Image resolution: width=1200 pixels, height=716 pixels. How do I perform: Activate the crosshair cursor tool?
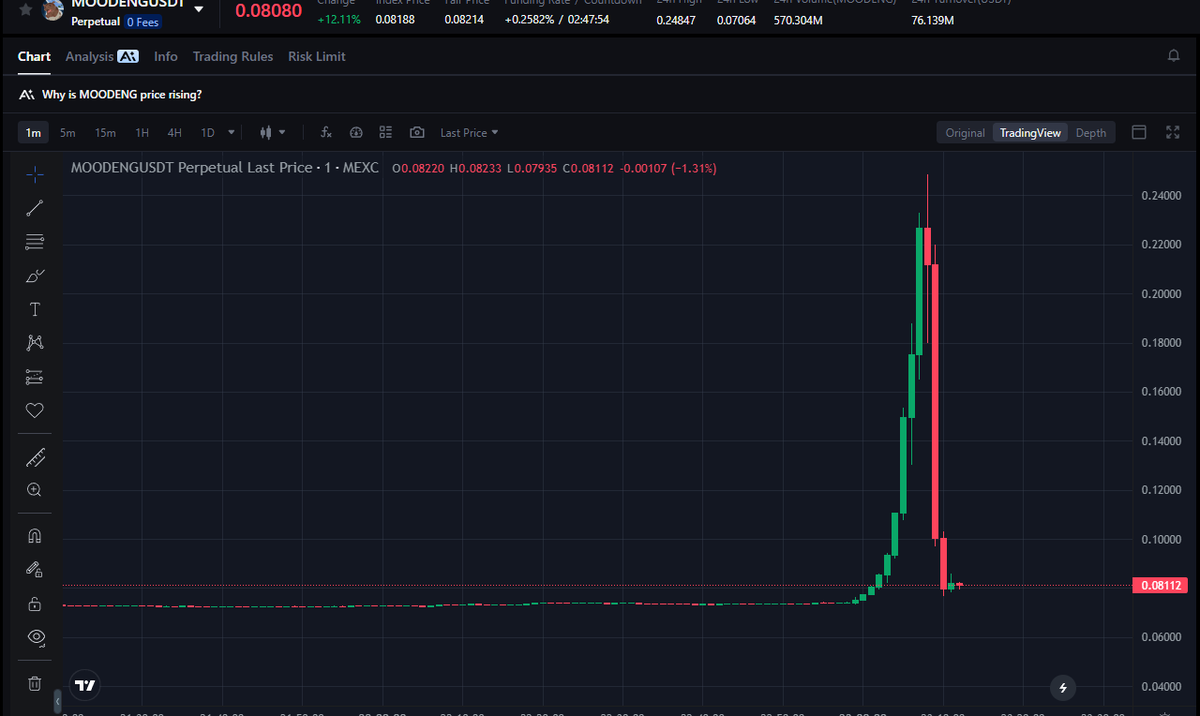coord(34,174)
